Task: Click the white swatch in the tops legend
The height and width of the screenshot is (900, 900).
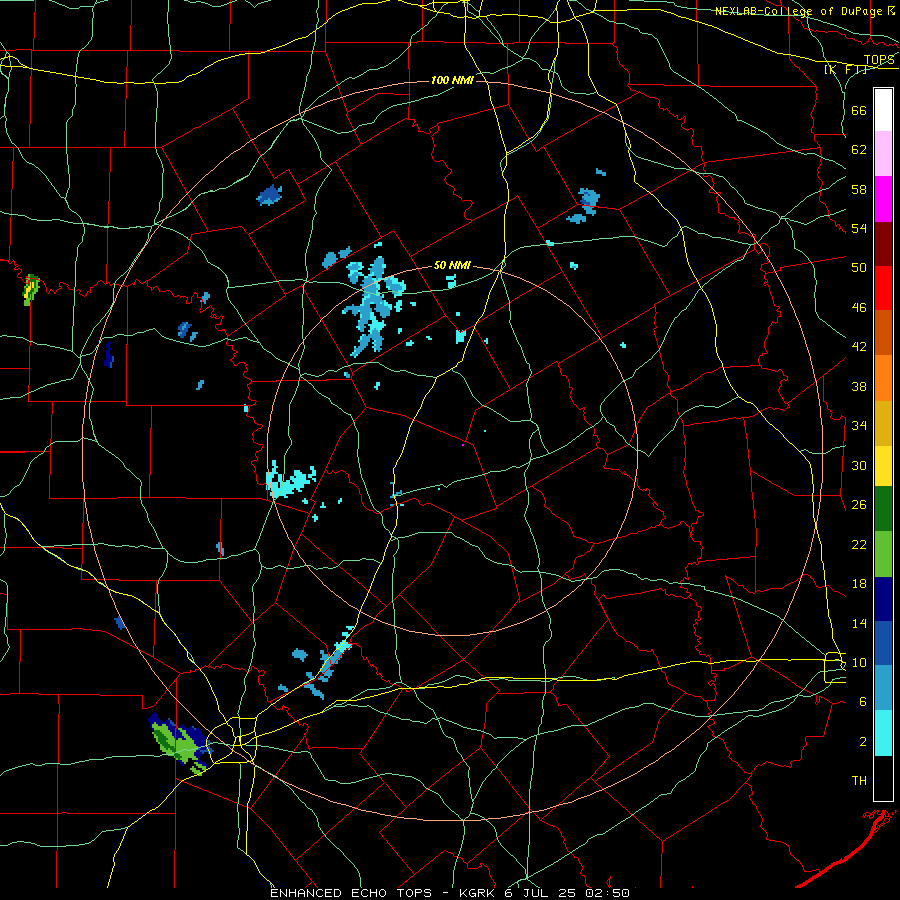Action: 883,110
